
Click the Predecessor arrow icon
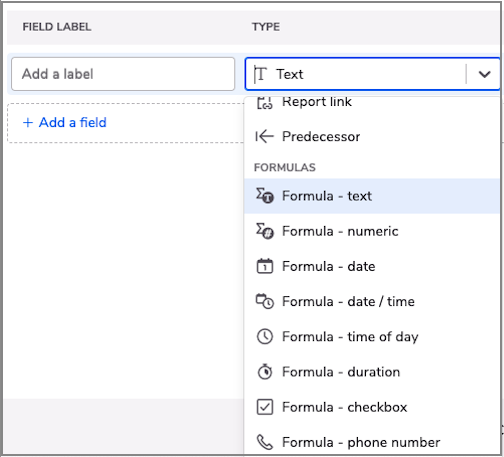265,137
